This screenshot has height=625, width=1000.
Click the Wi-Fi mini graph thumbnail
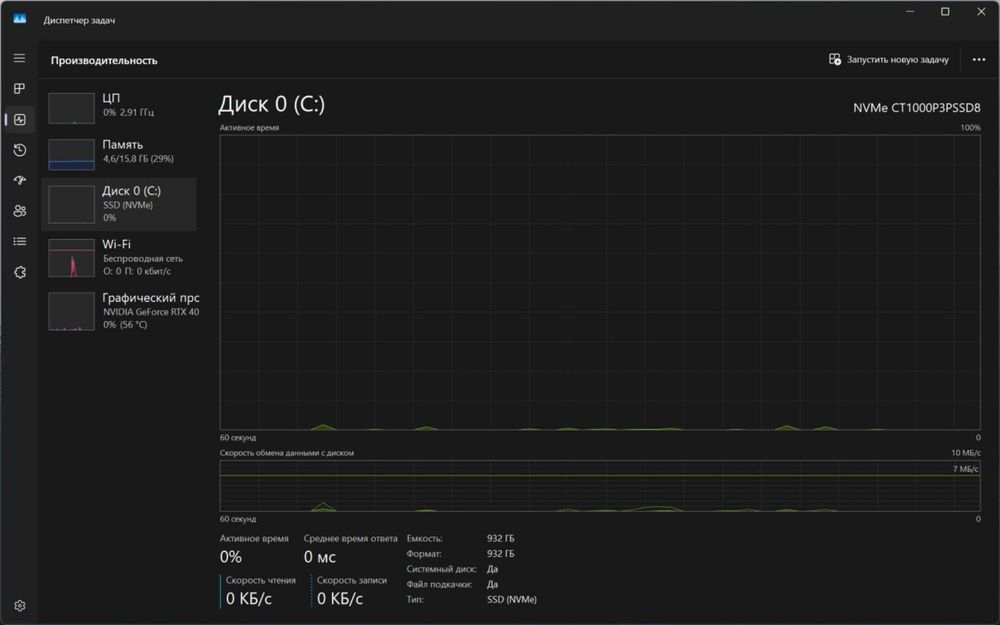pos(71,258)
